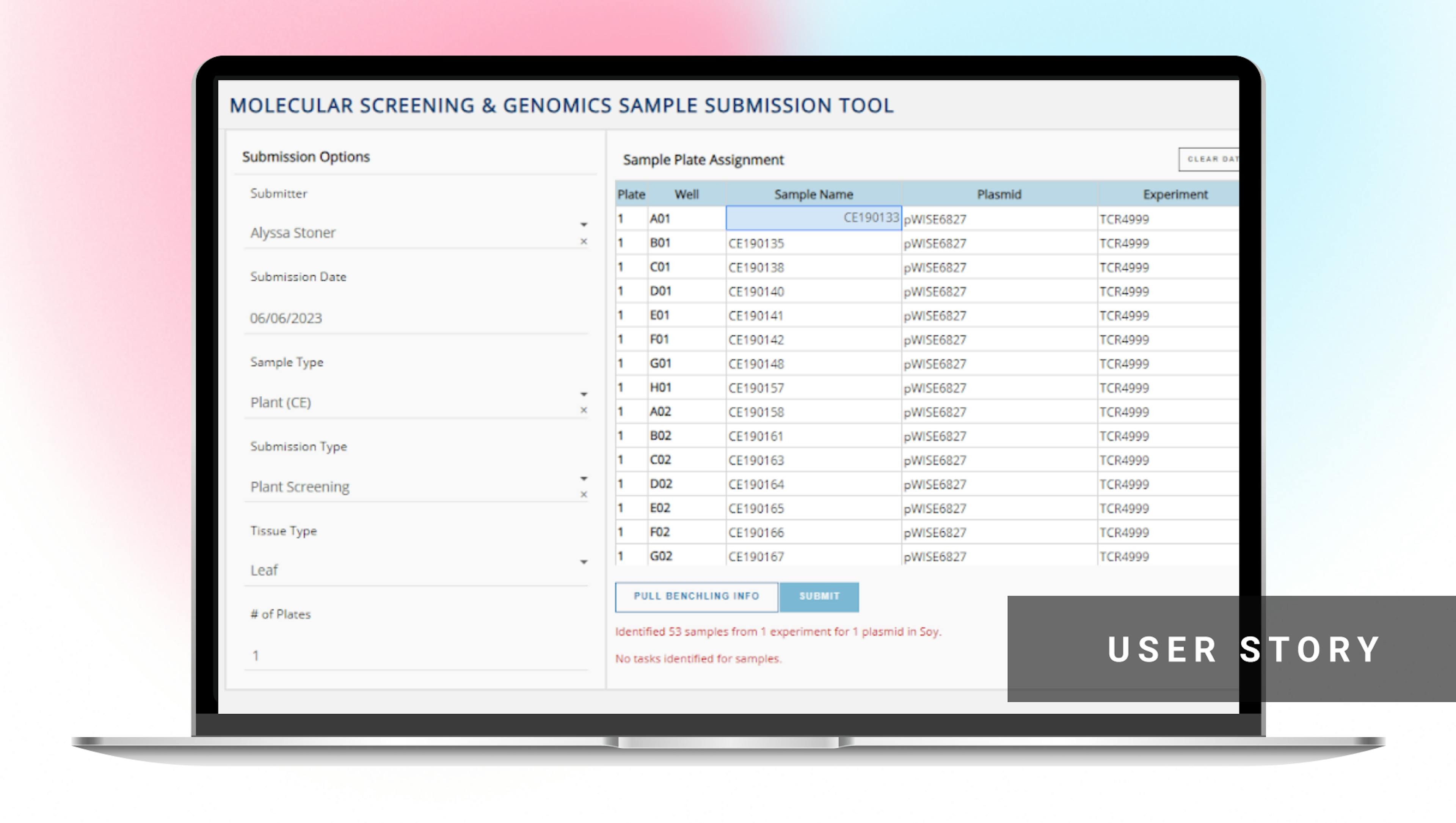1456x823 pixels.
Task: Click well cell G01
Action: point(687,364)
